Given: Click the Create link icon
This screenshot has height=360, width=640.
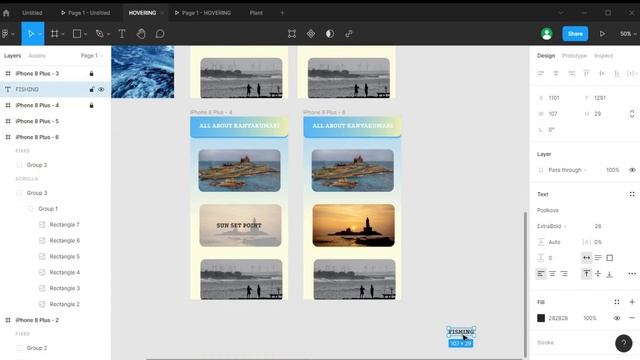Looking at the screenshot, I should (349, 34).
